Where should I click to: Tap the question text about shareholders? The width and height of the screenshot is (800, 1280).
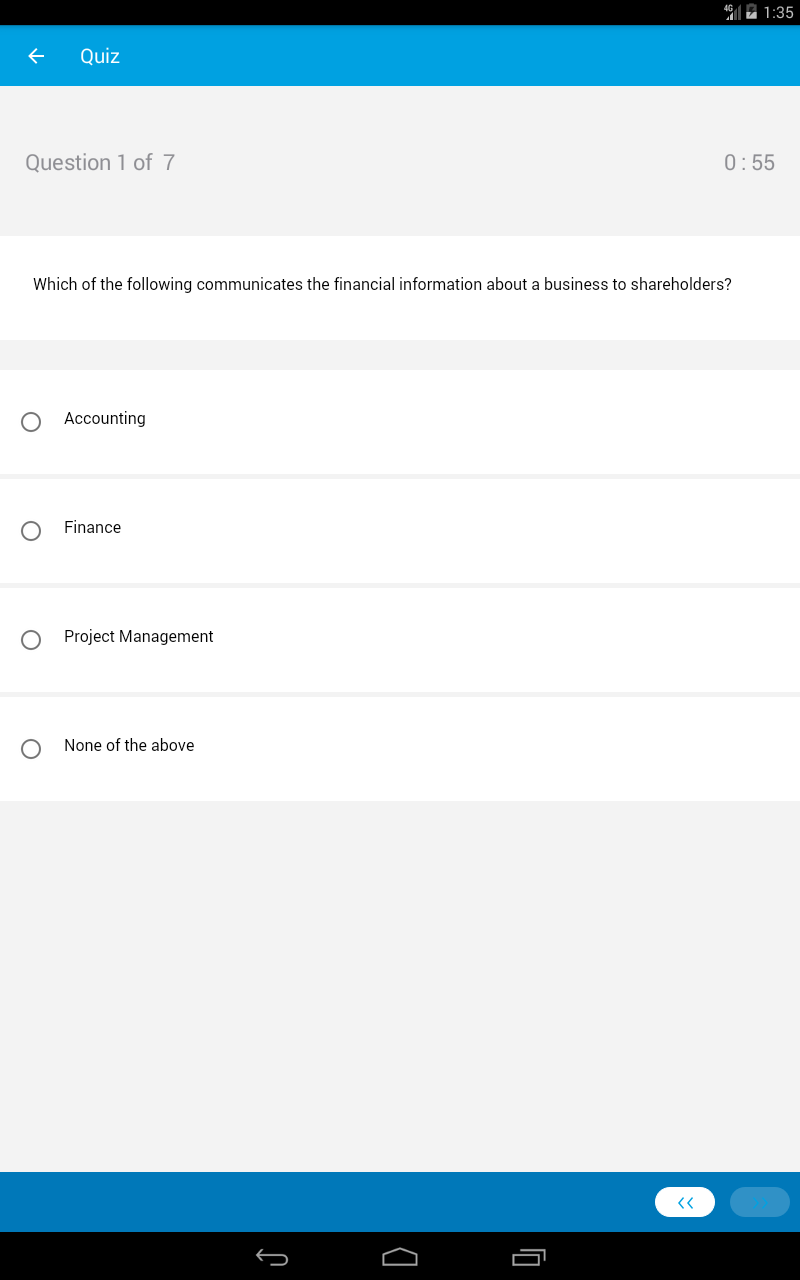pyautogui.click(x=382, y=285)
